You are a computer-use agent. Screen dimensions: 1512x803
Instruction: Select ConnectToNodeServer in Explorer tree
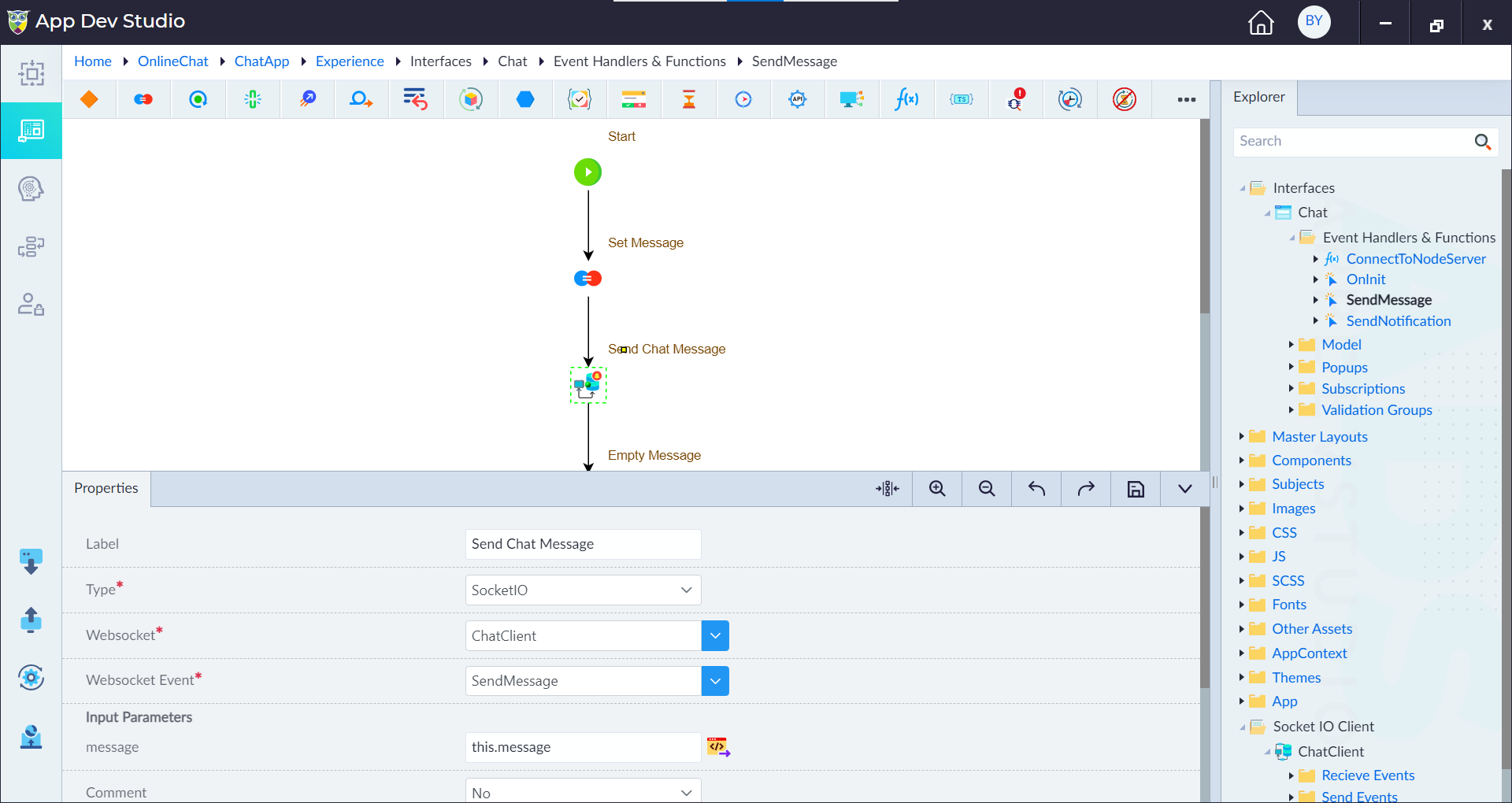pyautogui.click(x=1416, y=259)
